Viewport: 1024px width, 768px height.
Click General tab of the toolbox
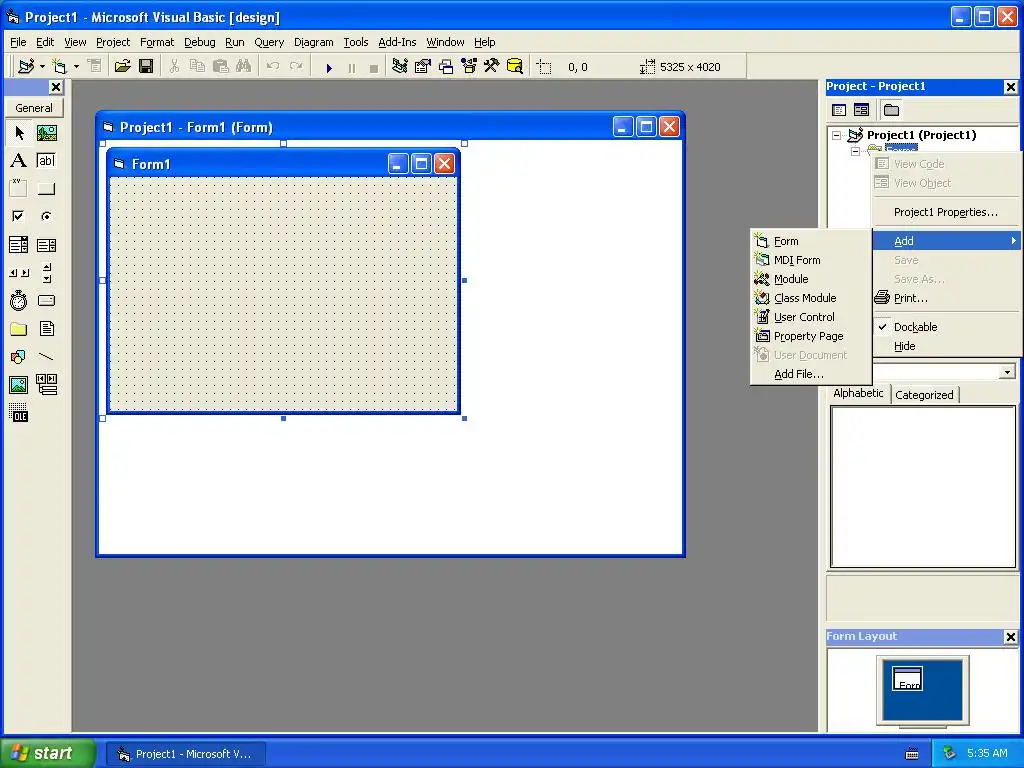tap(34, 108)
